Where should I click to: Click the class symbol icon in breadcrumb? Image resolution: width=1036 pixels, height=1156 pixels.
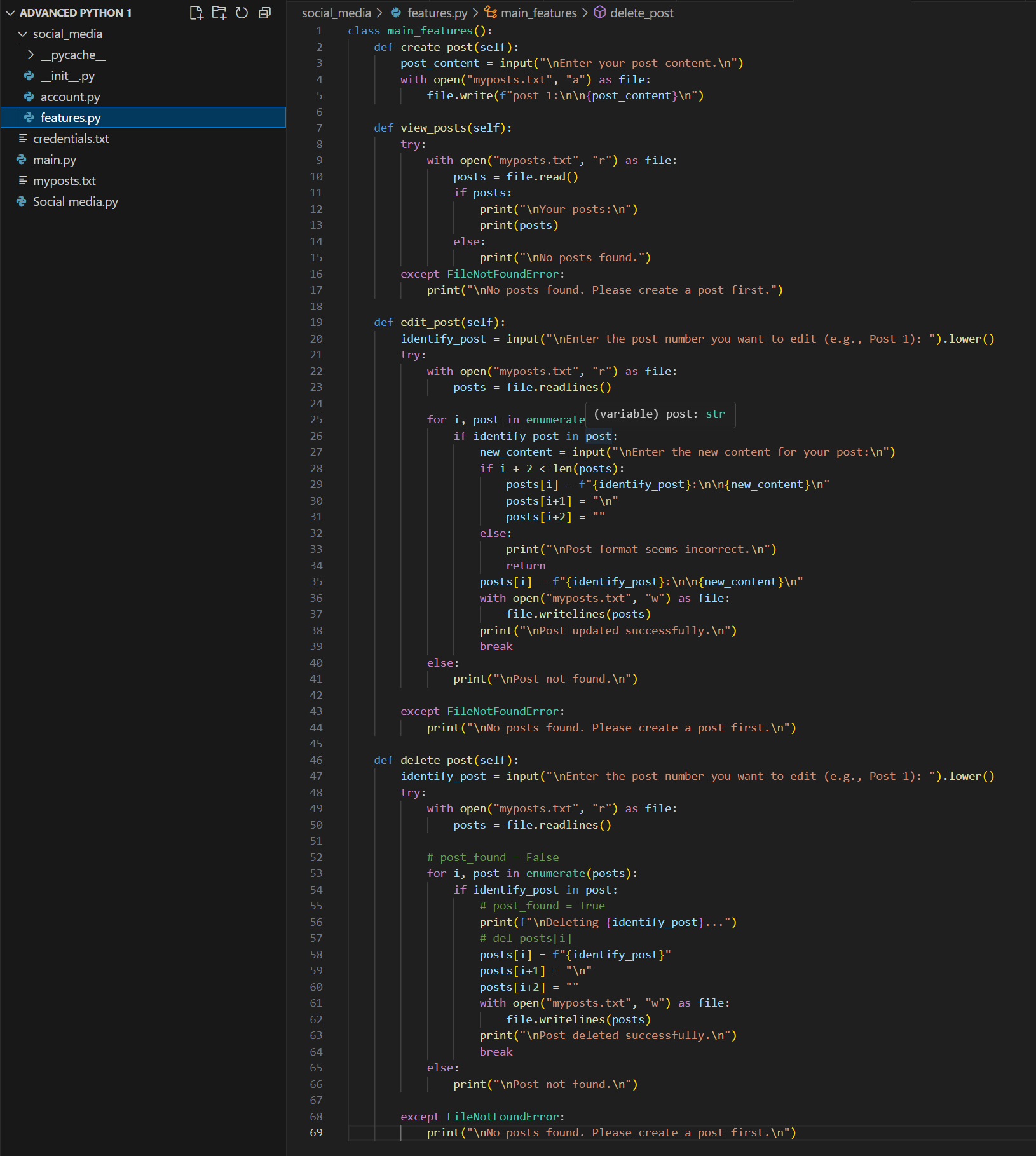click(x=490, y=13)
